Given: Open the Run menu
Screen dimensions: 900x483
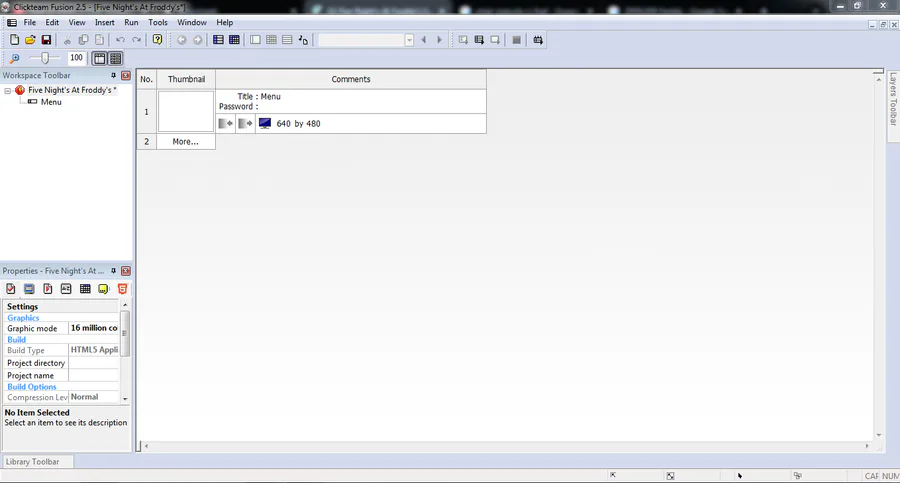Looking at the screenshot, I should (x=131, y=22).
